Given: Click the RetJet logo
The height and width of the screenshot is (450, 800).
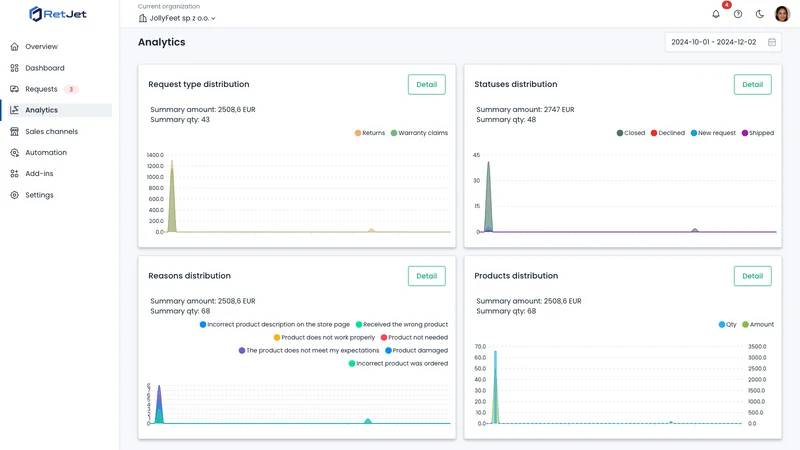Looking at the screenshot, I should (58, 14).
